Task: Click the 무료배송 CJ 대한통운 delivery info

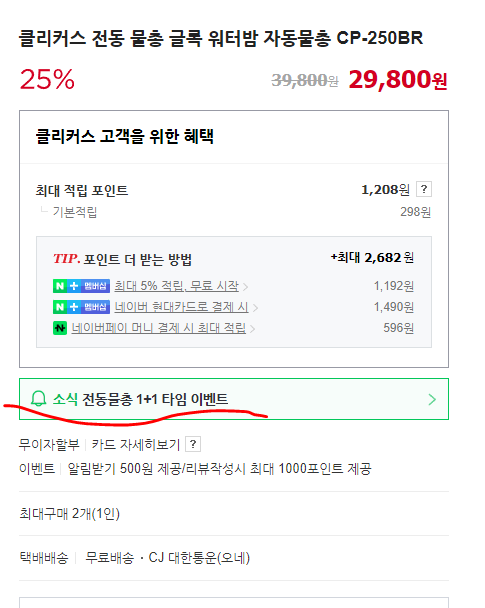Action: tap(167, 558)
